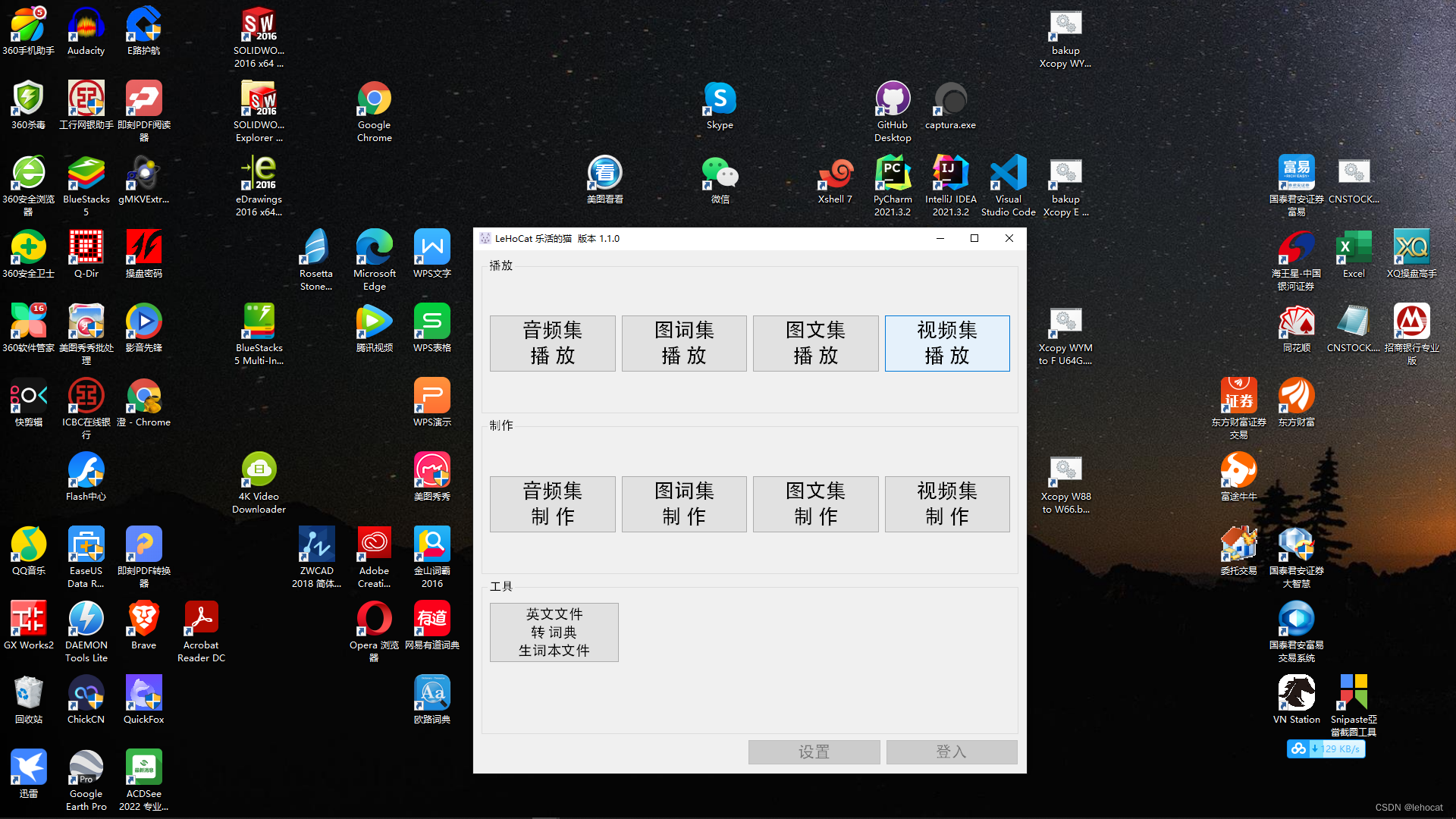Click the 音频集播放 button
The height and width of the screenshot is (819, 1456).
(552, 343)
